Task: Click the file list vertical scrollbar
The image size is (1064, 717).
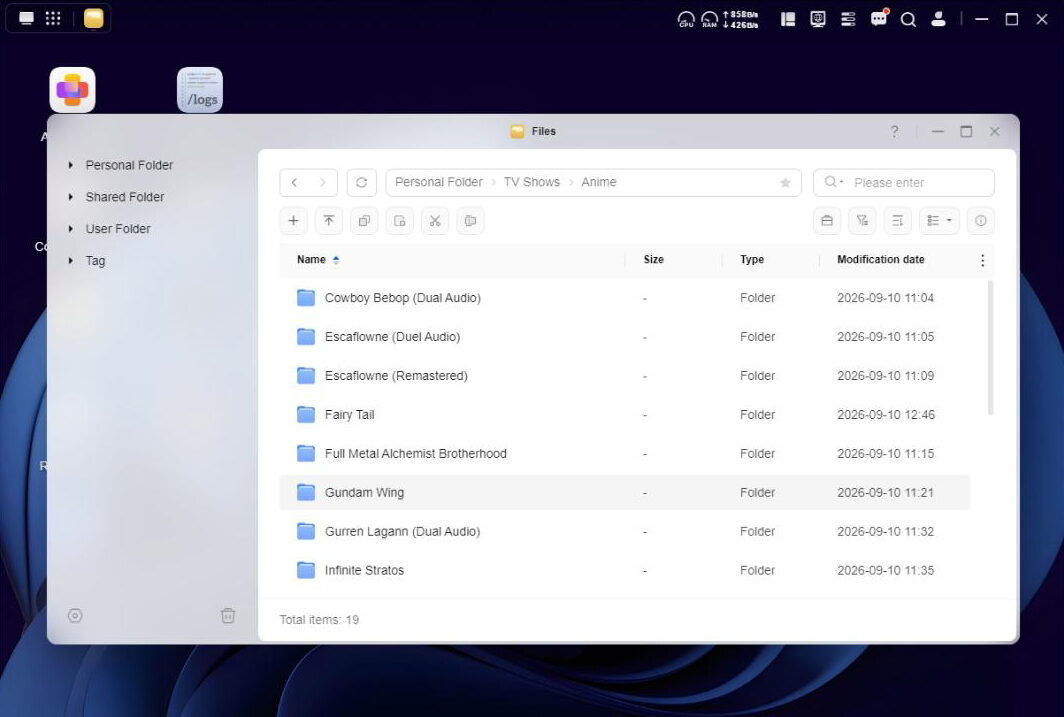Action: point(990,347)
